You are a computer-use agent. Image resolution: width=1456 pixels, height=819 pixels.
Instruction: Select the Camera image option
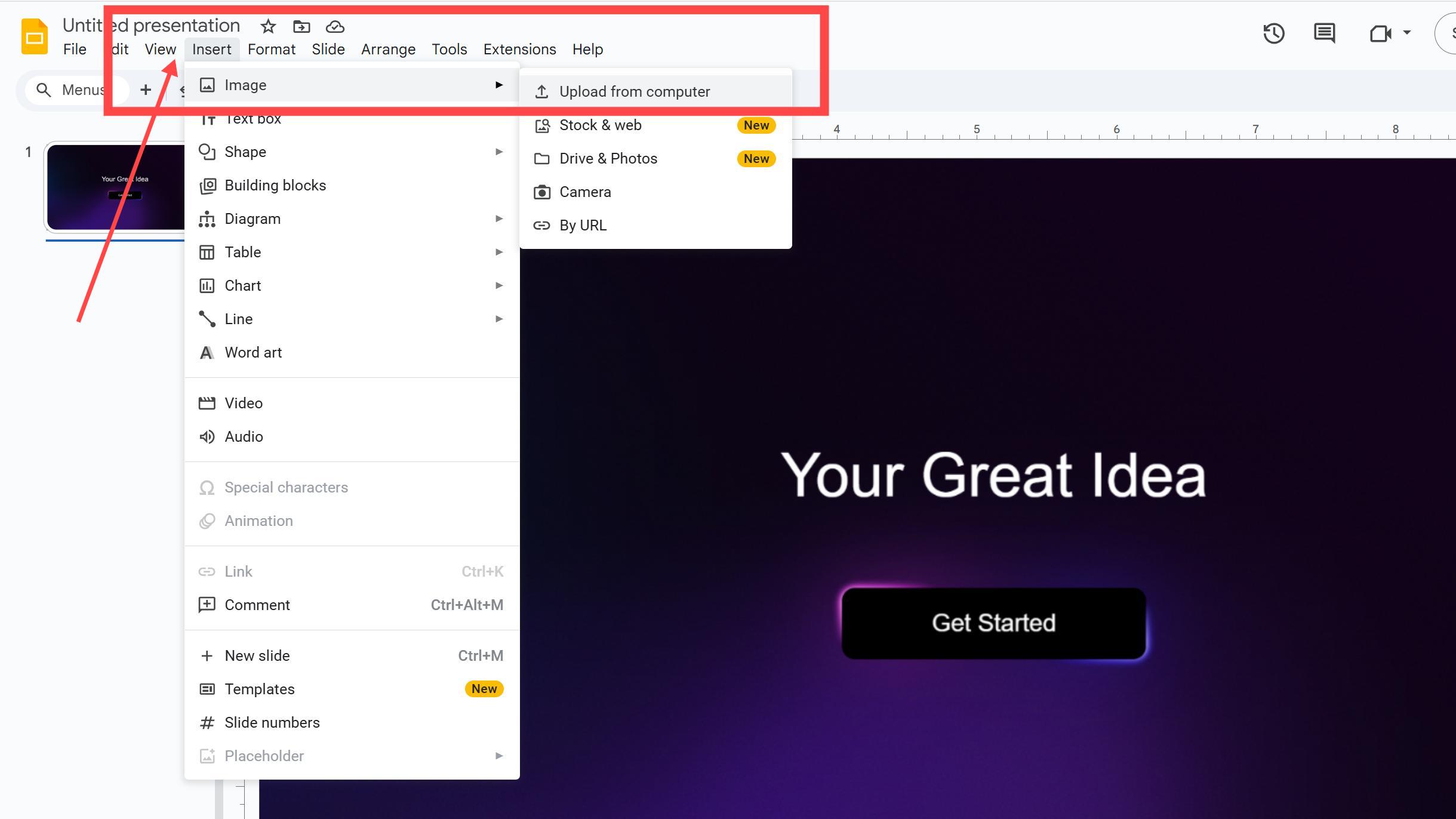(655, 192)
